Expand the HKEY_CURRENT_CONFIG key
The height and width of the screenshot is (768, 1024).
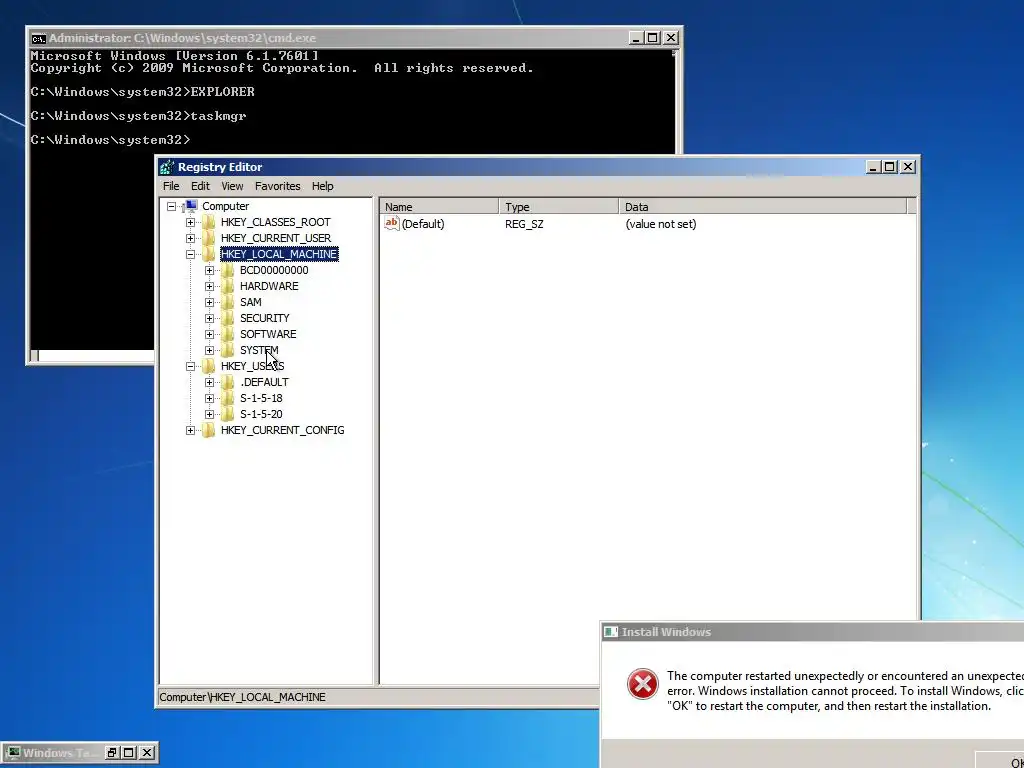click(190, 430)
